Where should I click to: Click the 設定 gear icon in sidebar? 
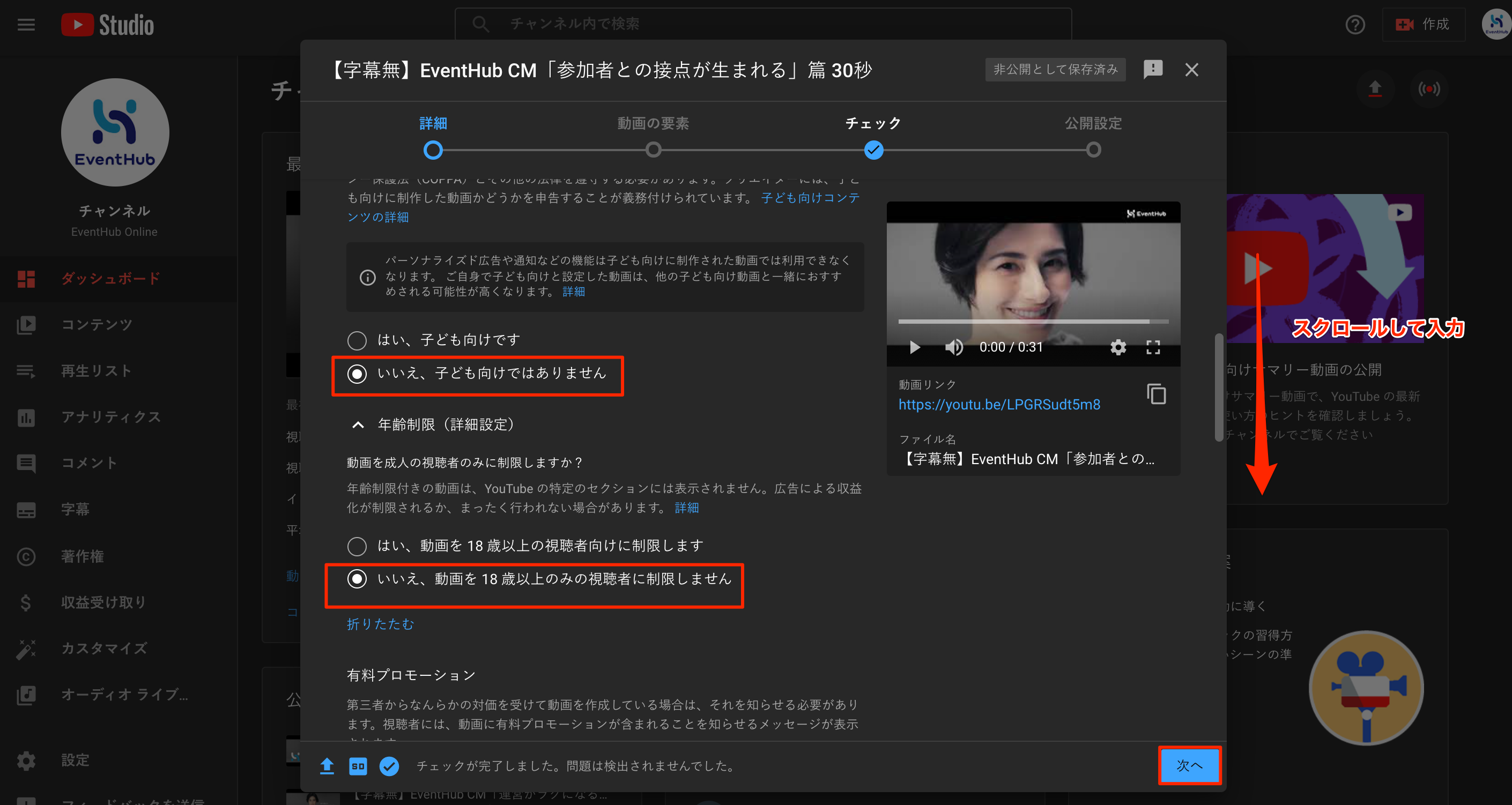[x=26, y=761]
